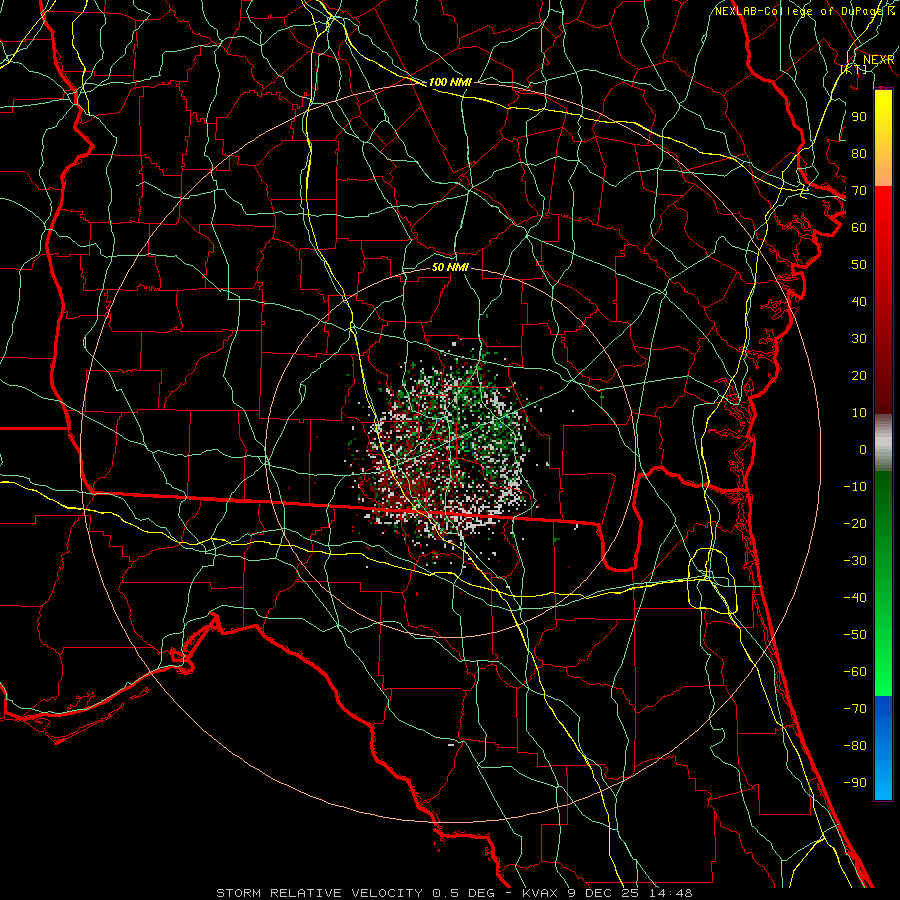
Task: Click the "-30" value on velocity scale
Action: tap(855, 560)
